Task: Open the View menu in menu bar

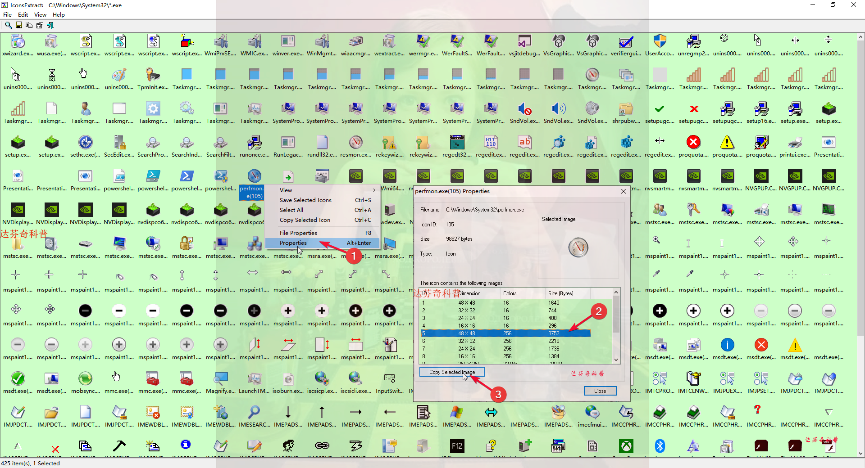Action: click(40, 15)
